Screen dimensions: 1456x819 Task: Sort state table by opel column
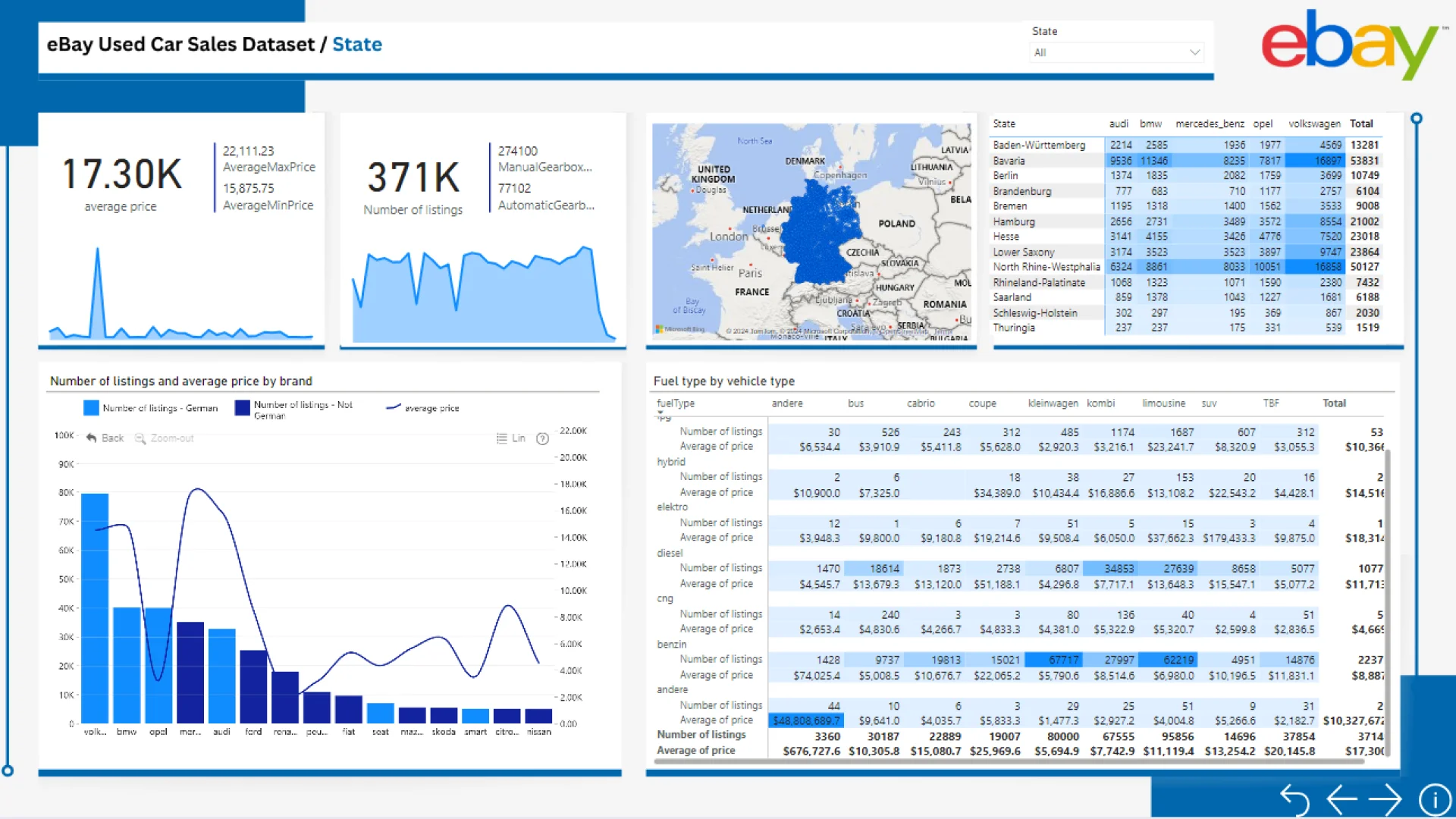coord(1263,124)
